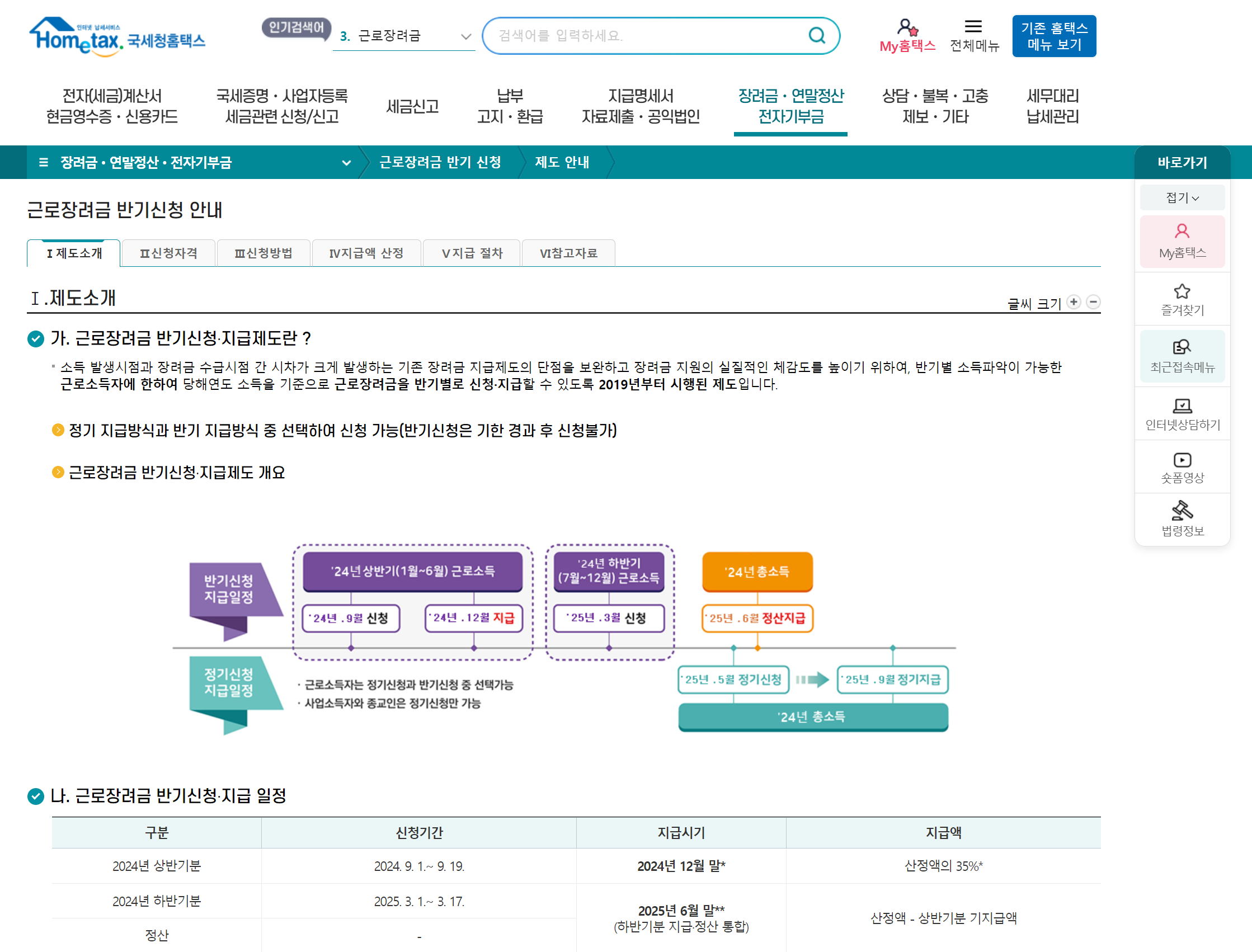Open 인터넷상담하기 in the sidebar
This screenshot has height=952, width=1252.
[1182, 413]
